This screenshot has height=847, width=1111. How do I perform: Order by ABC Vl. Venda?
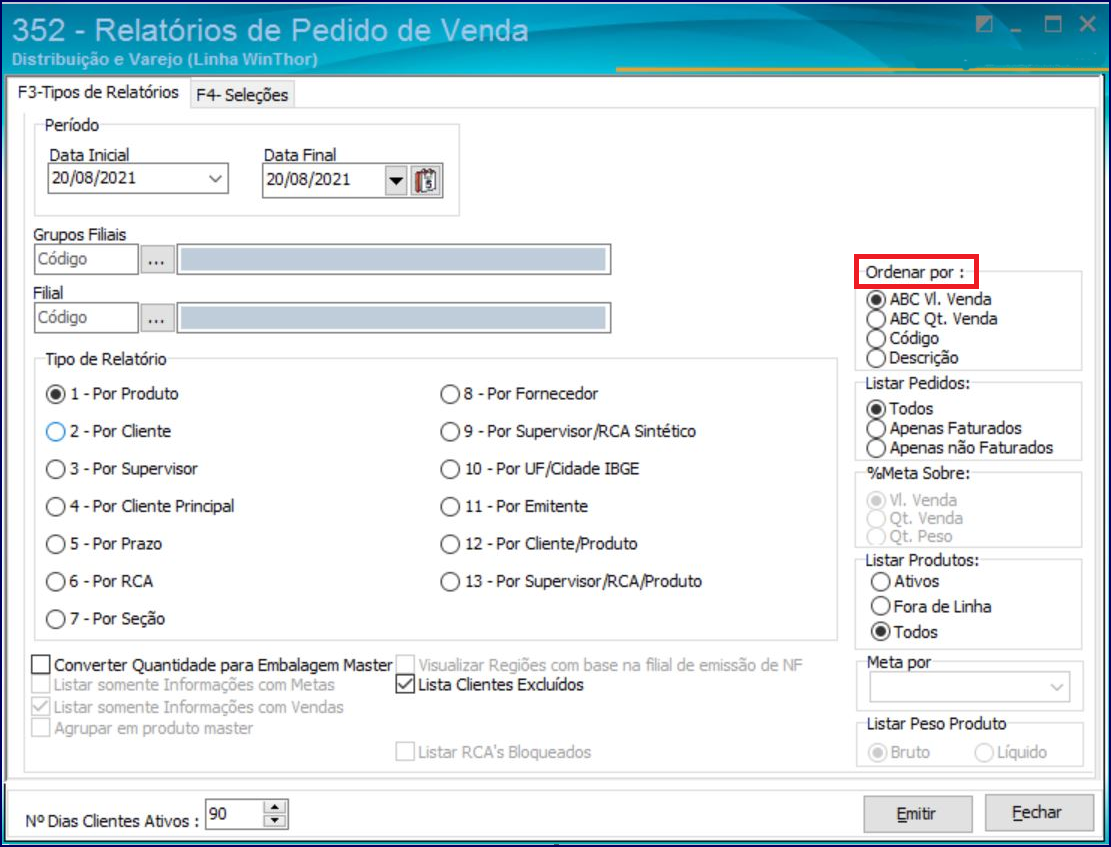coord(929,299)
